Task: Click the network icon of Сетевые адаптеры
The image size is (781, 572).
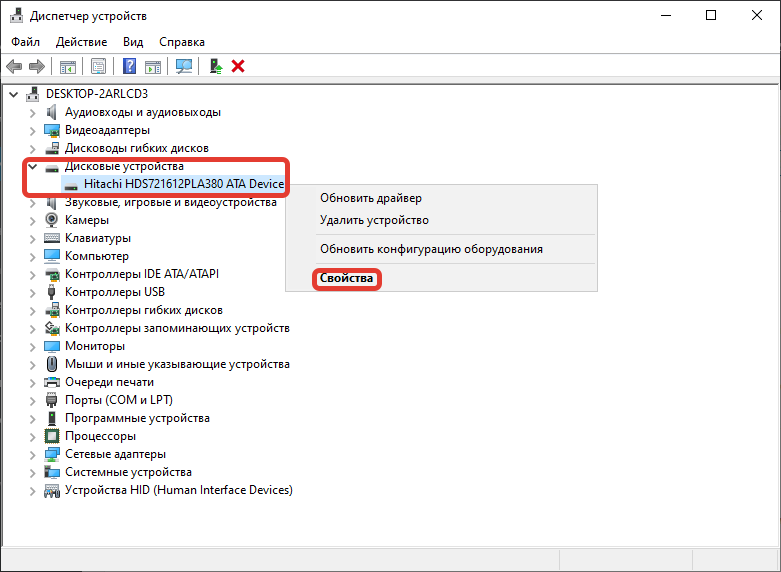Action: click(52, 454)
